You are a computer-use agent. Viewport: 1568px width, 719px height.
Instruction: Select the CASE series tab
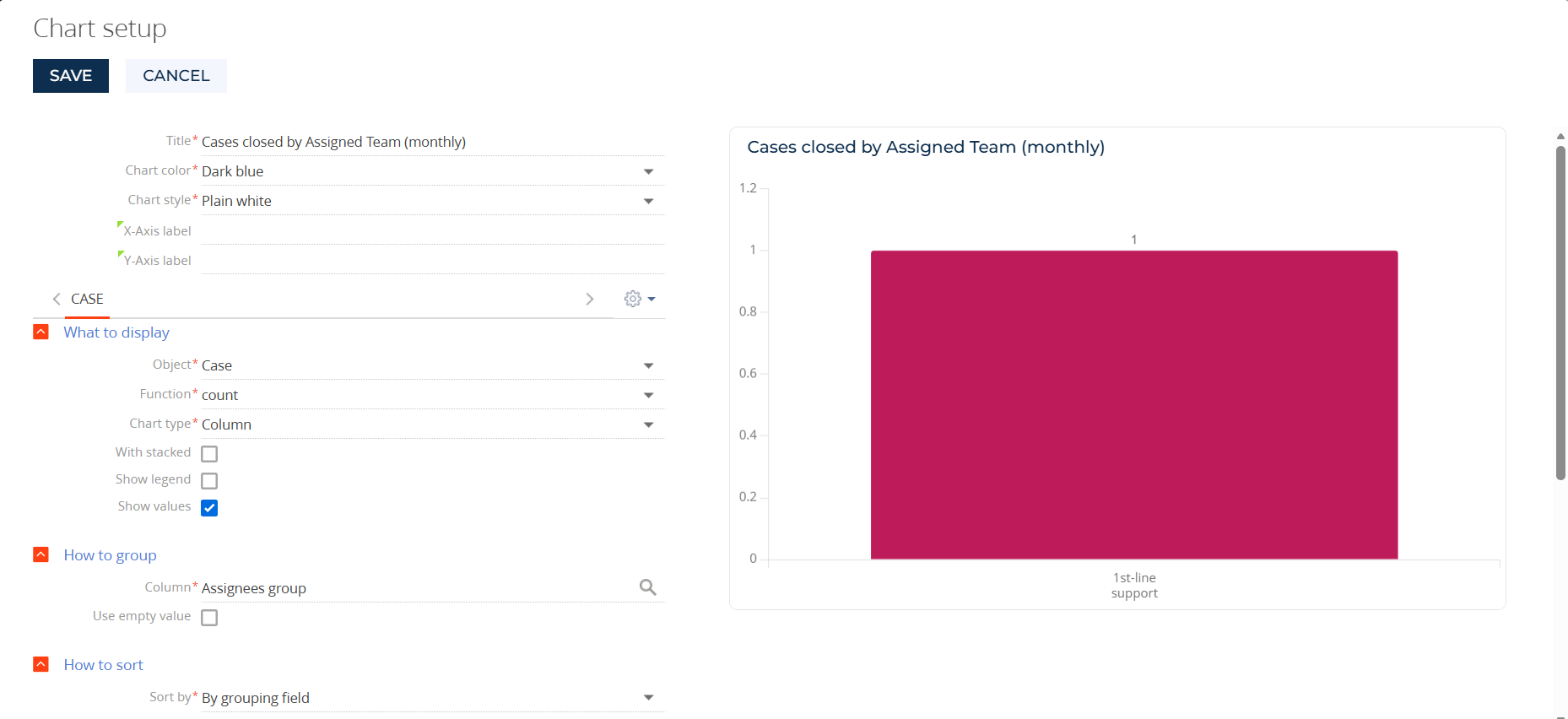87,299
